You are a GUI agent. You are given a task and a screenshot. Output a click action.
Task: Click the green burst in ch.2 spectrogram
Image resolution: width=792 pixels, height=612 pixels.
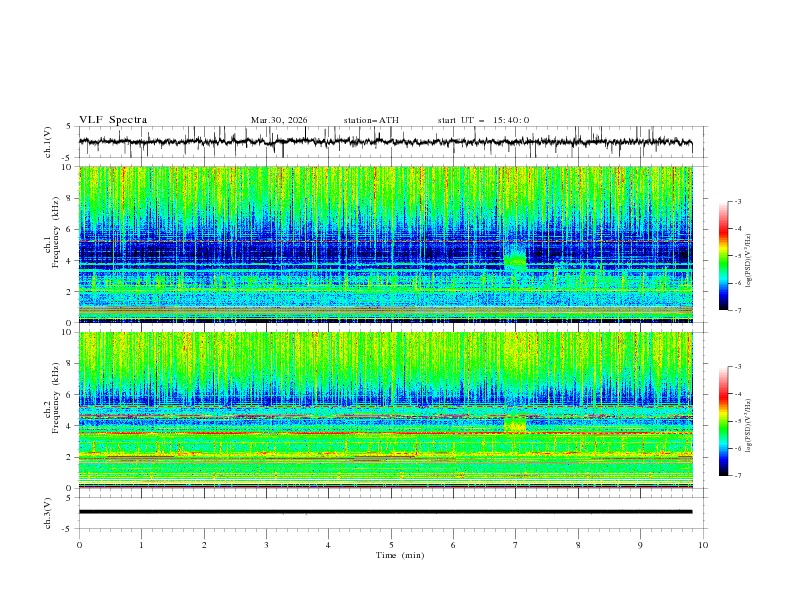click(515, 425)
